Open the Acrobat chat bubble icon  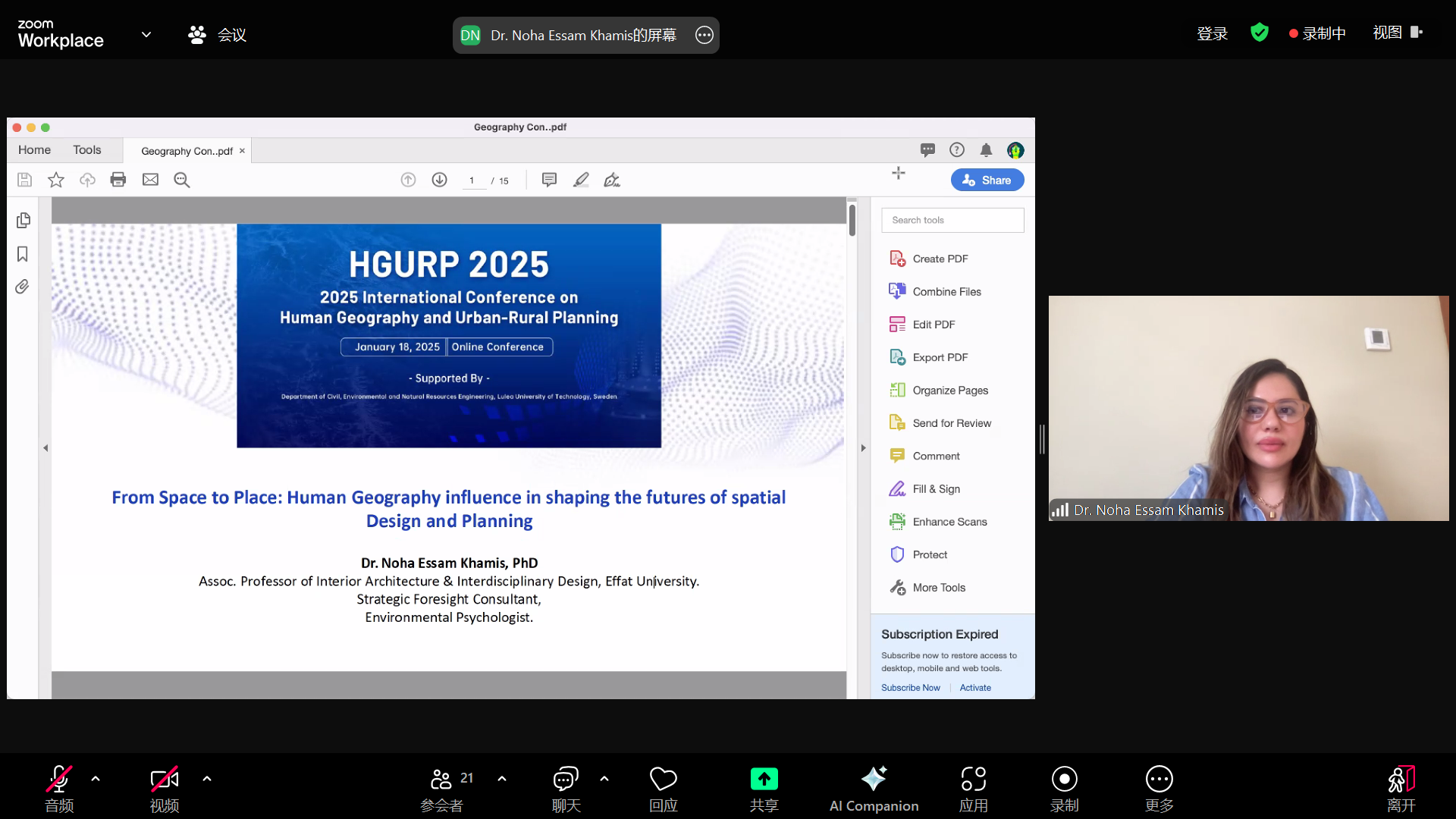(x=927, y=150)
